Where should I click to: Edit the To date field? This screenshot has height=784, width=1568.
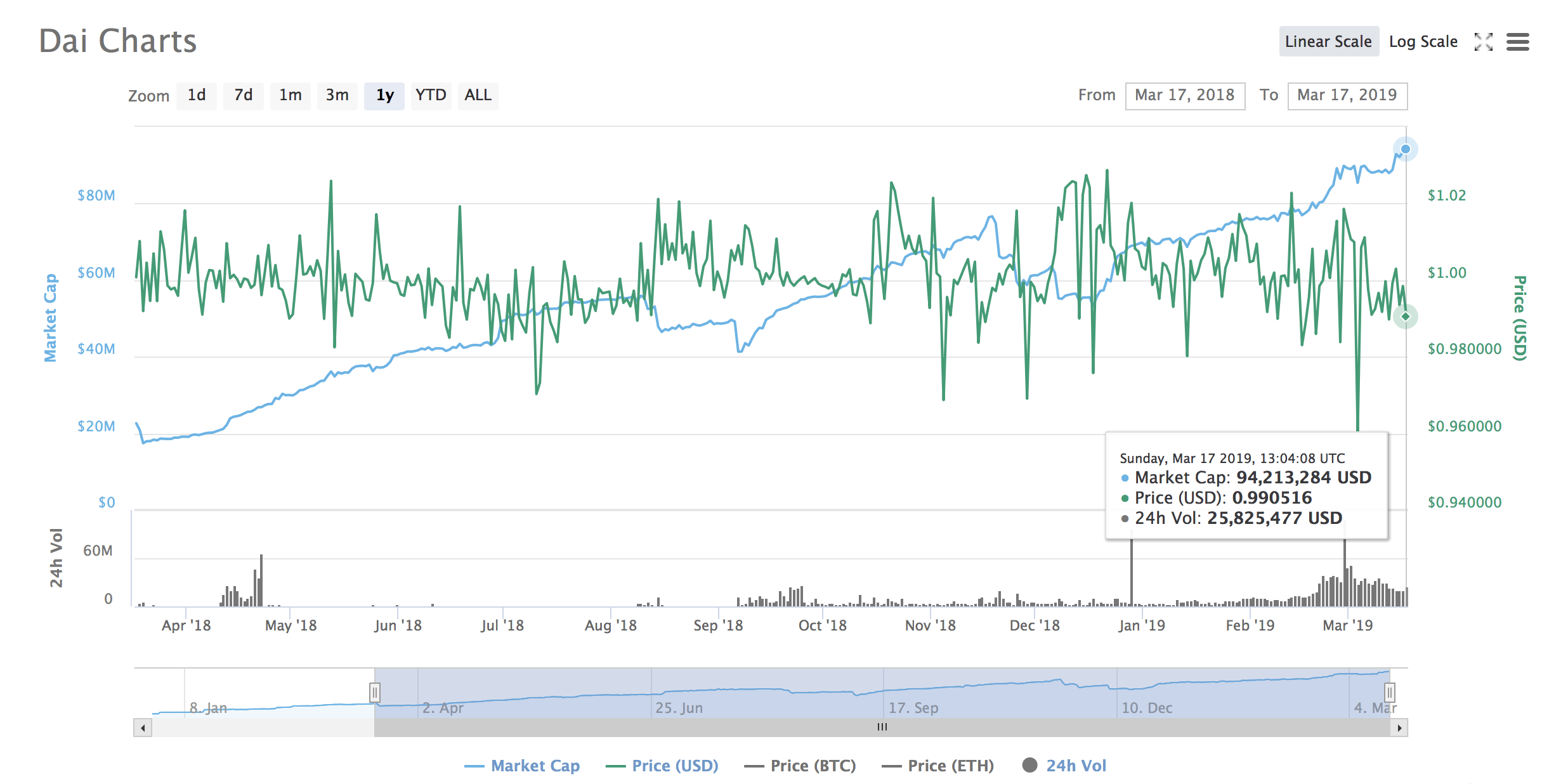tap(1347, 96)
